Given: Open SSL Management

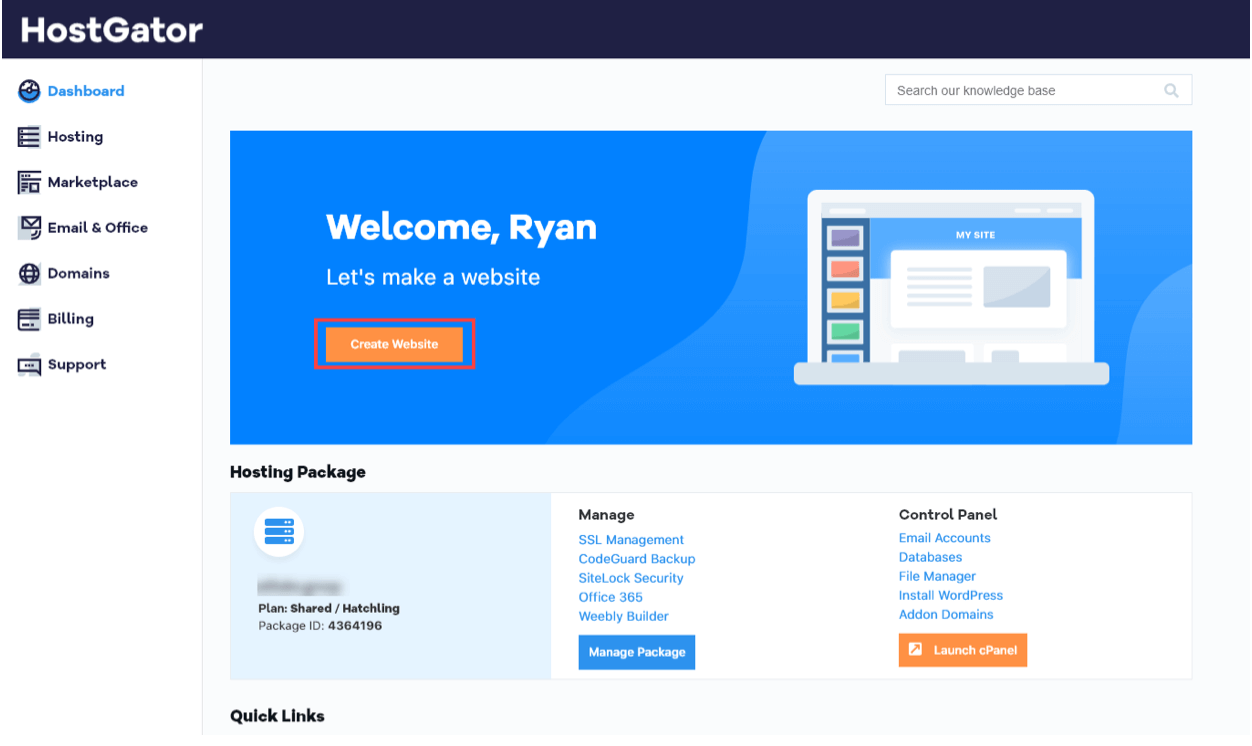Looking at the screenshot, I should tap(631, 539).
